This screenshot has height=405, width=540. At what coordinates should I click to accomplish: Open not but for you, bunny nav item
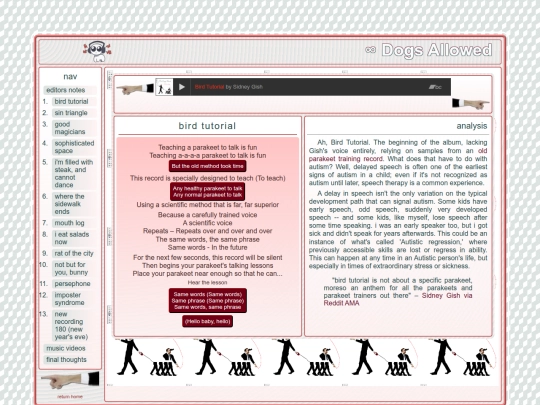click(x=74, y=269)
